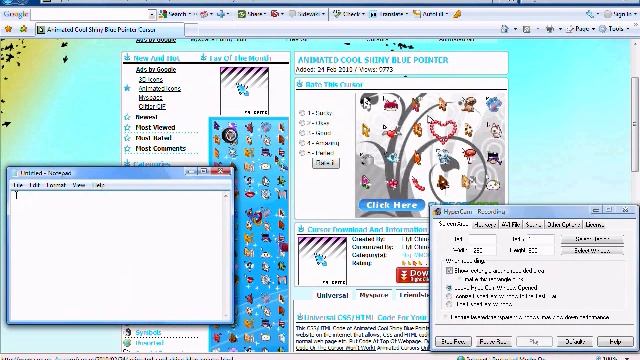The image size is (640, 360).
Task: Open the Most Comments link
Action: click(x=160, y=149)
